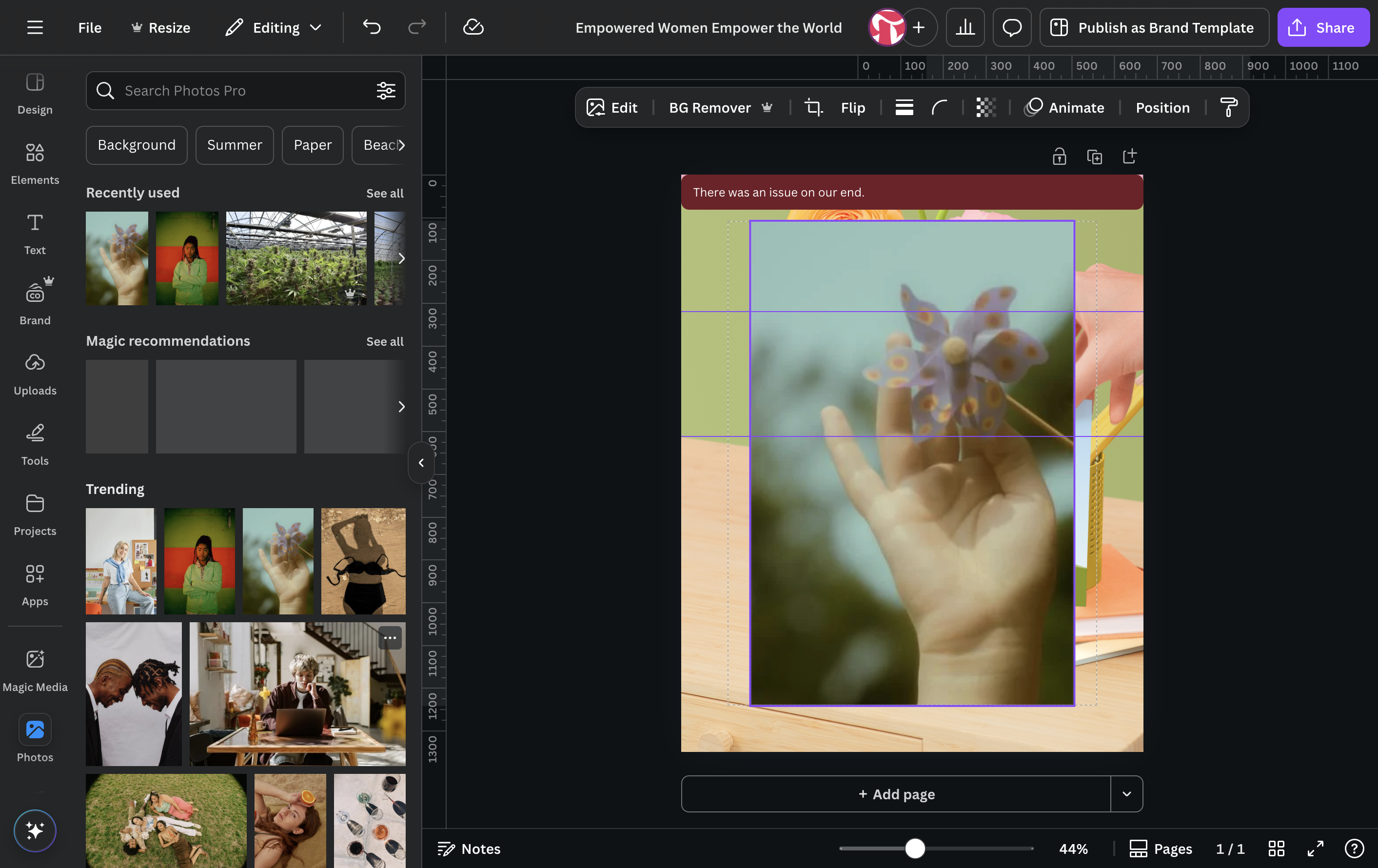1378x868 pixels.
Task: See all Magic recommendations
Action: tap(385, 342)
